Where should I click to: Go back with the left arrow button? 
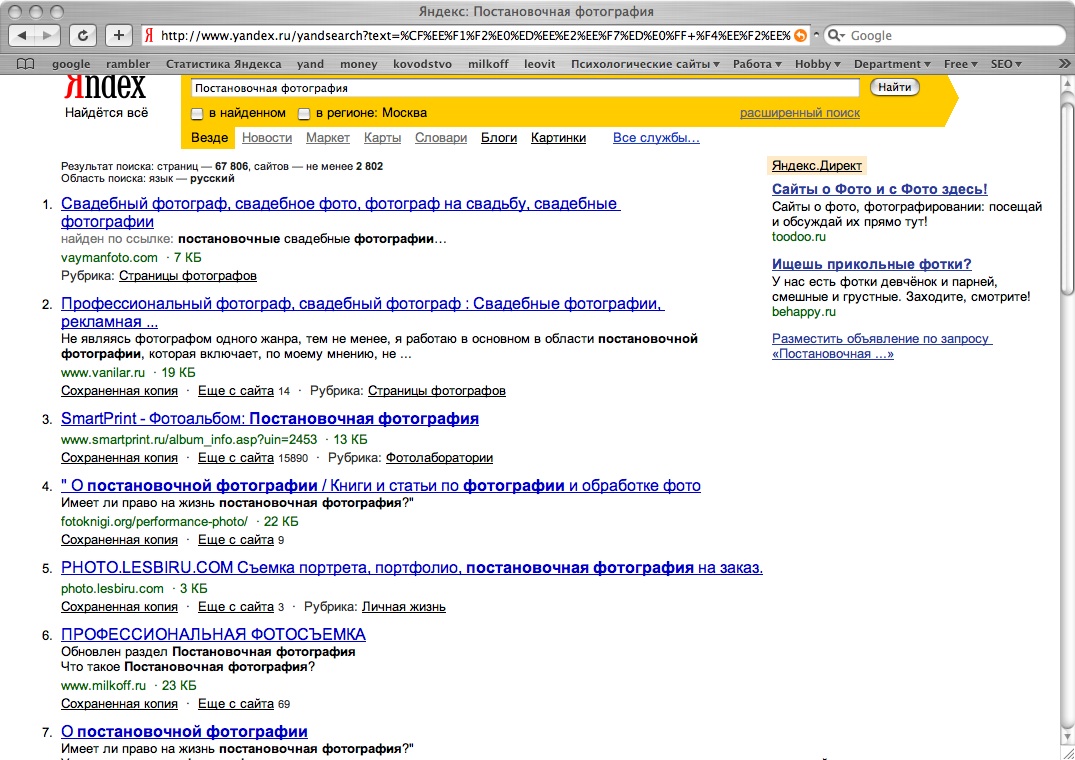coord(23,35)
